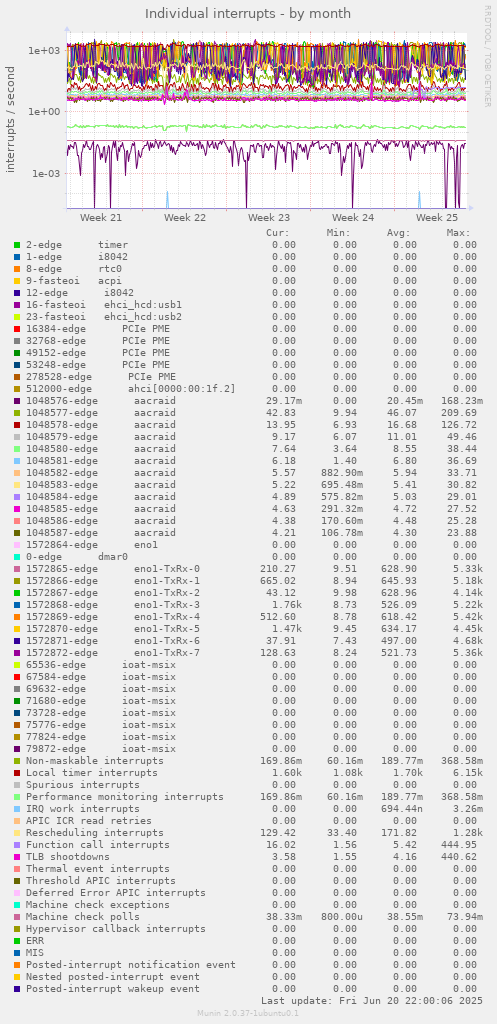Click the orange swatch next to 8-edge rtc0

click(17, 269)
